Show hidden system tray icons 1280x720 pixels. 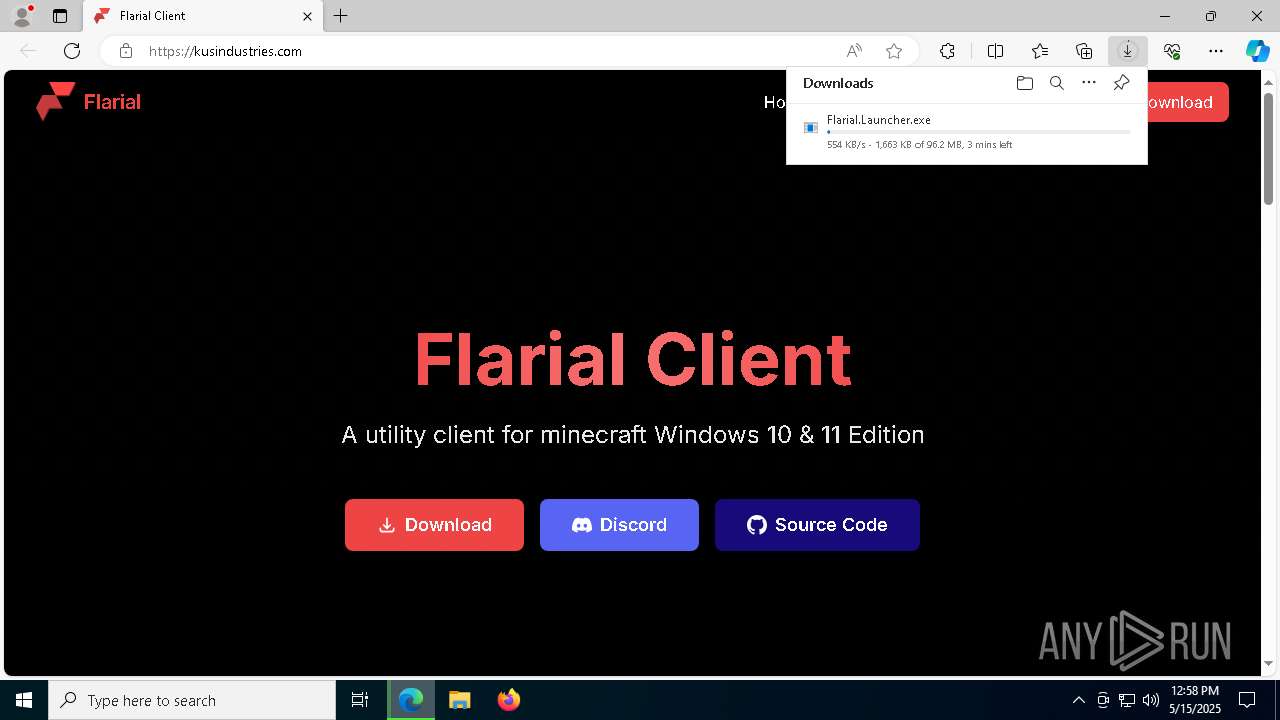pyautogui.click(x=1078, y=700)
